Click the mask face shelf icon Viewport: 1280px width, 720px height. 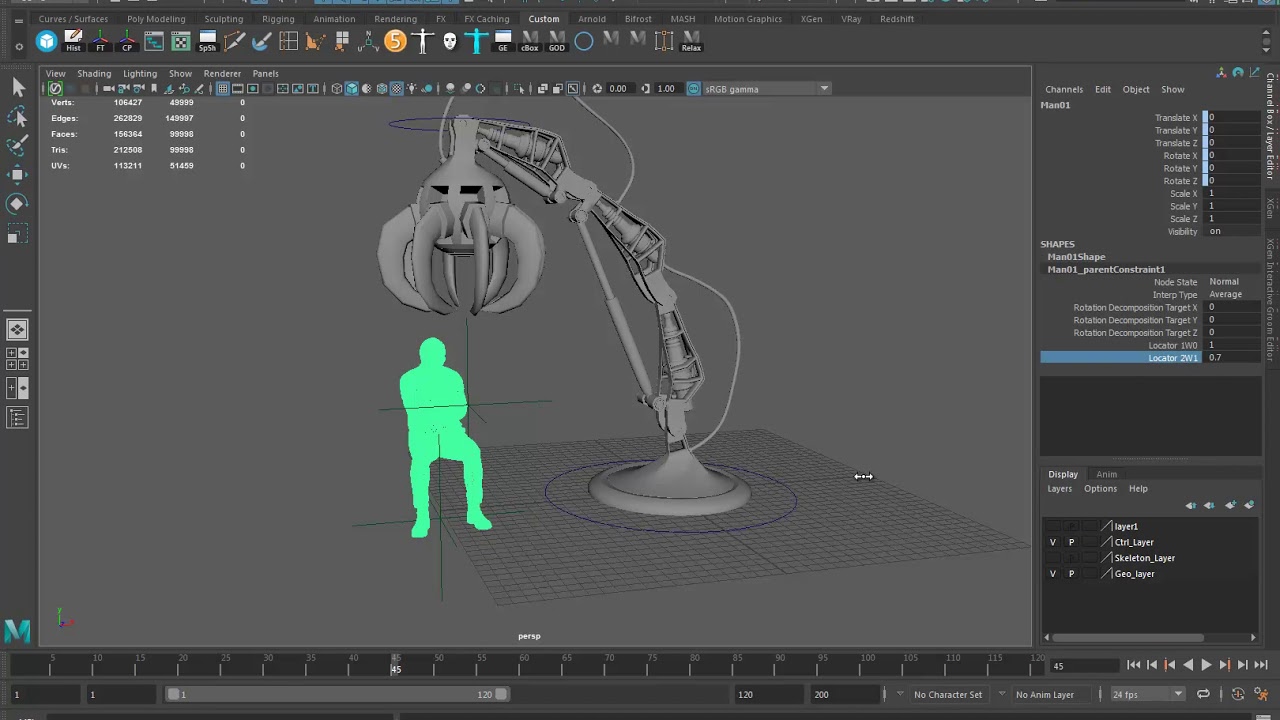tap(449, 41)
